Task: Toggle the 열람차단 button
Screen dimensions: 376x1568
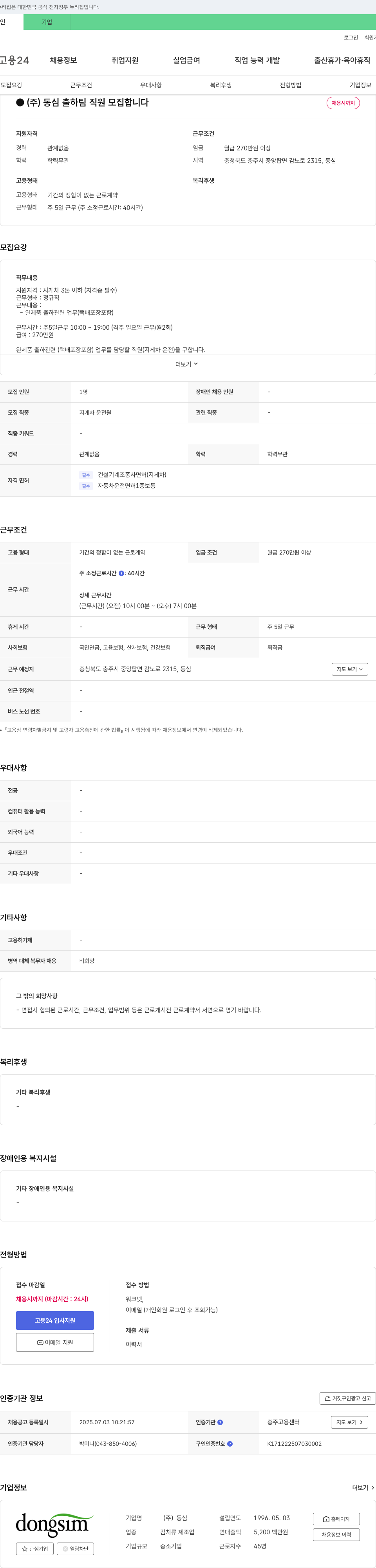Action: [76, 1548]
